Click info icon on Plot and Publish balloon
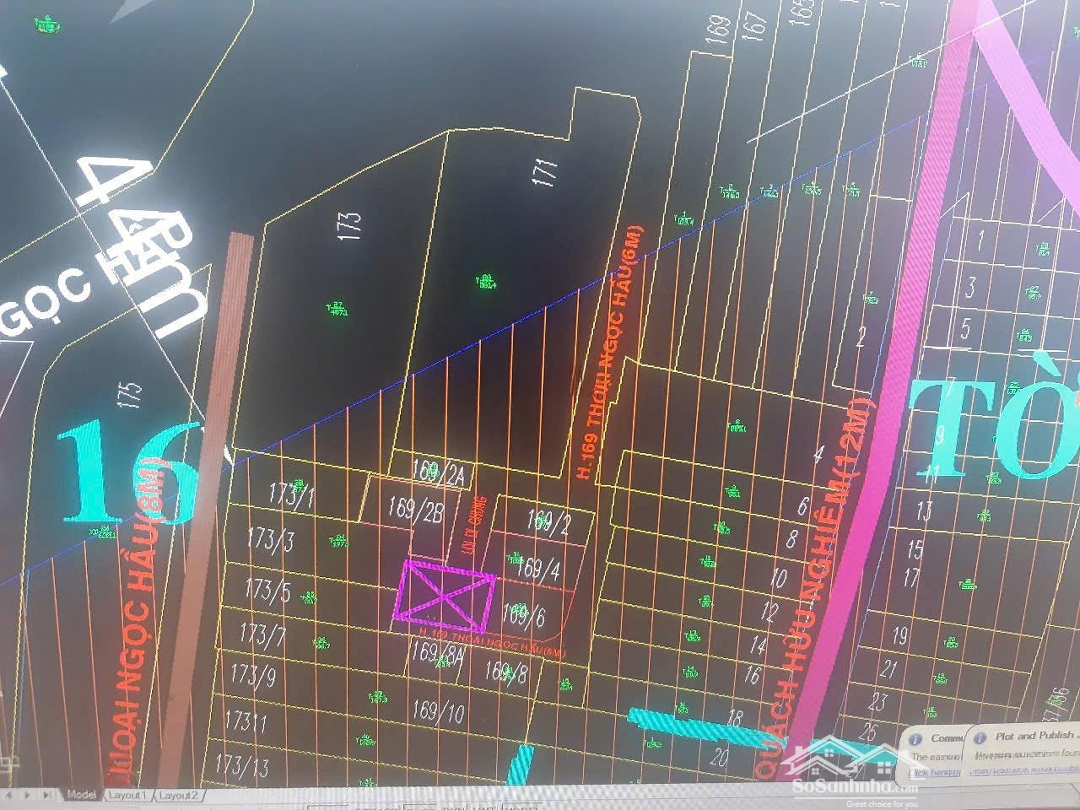 982,736
